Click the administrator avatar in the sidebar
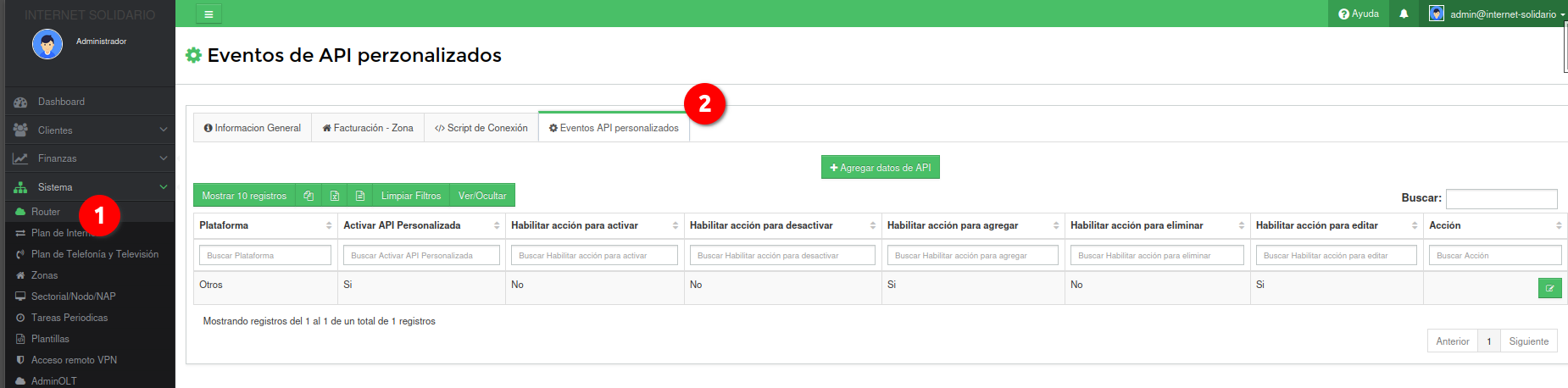1568x388 pixels. (47, 44)
